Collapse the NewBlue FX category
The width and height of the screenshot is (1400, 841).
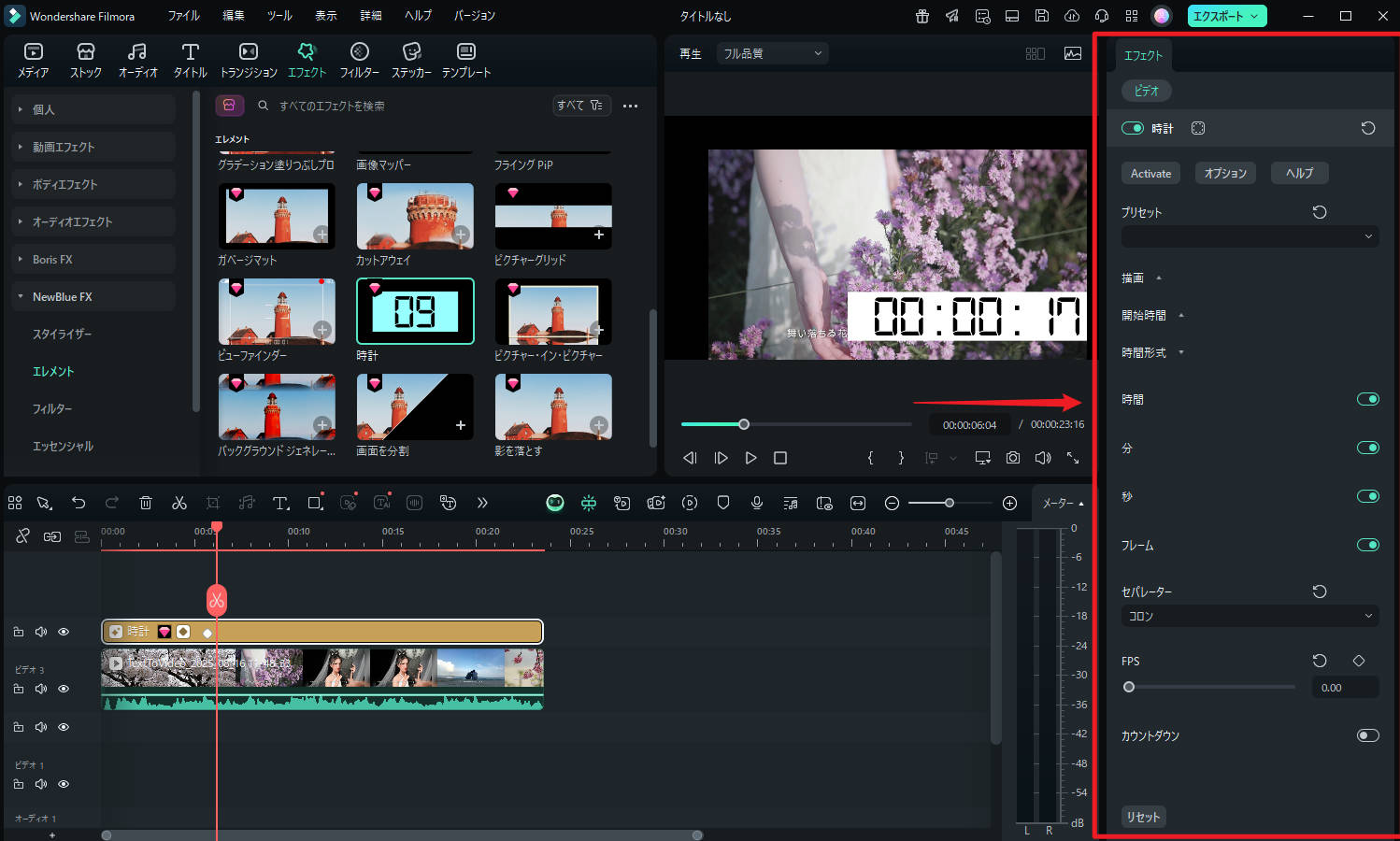[92, 296]
